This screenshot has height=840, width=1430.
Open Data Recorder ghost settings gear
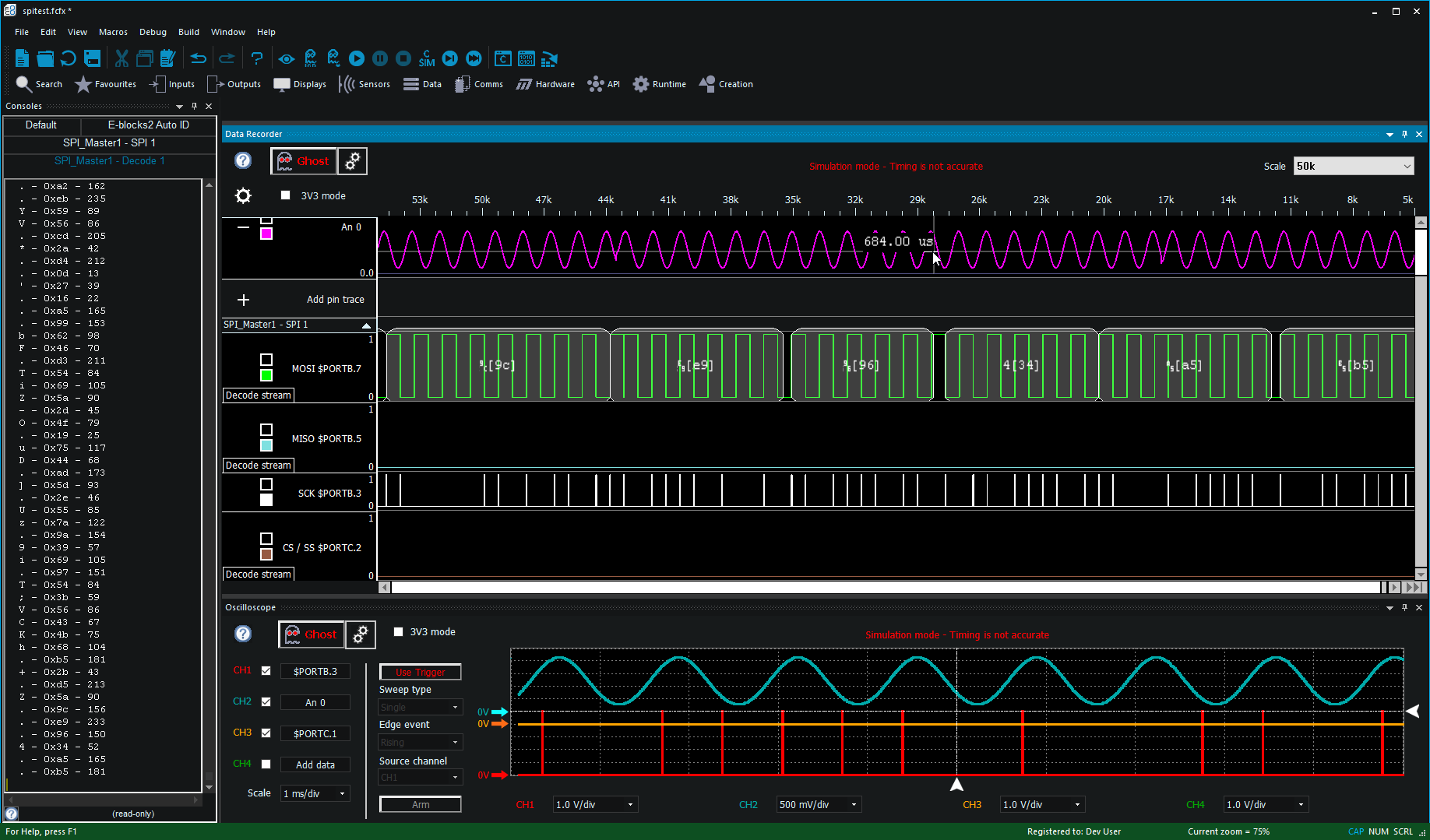point(353,161)
